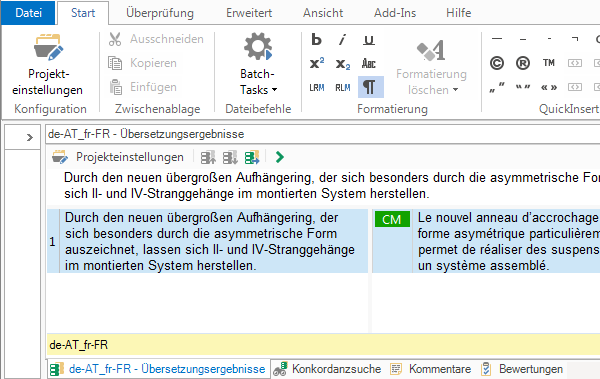Insert the registered trademark symbol ®
Screen dimensions: 600x379
pos(523,63)
